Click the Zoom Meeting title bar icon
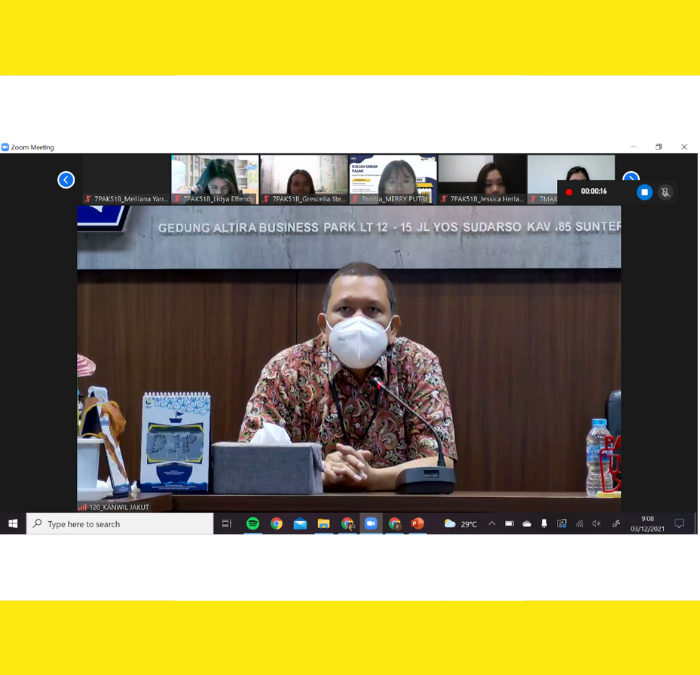 (5, 147)
